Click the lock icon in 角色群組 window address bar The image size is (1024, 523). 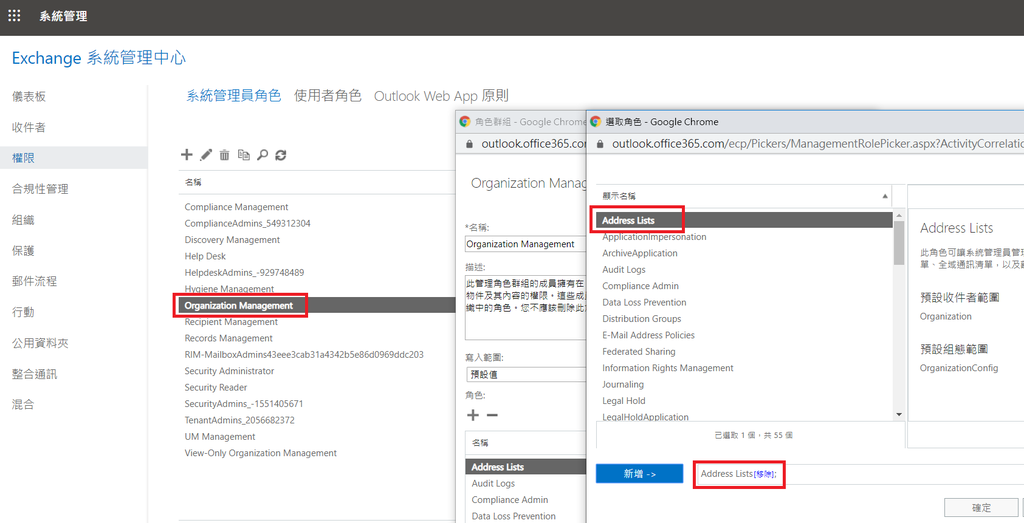(468, 143)
